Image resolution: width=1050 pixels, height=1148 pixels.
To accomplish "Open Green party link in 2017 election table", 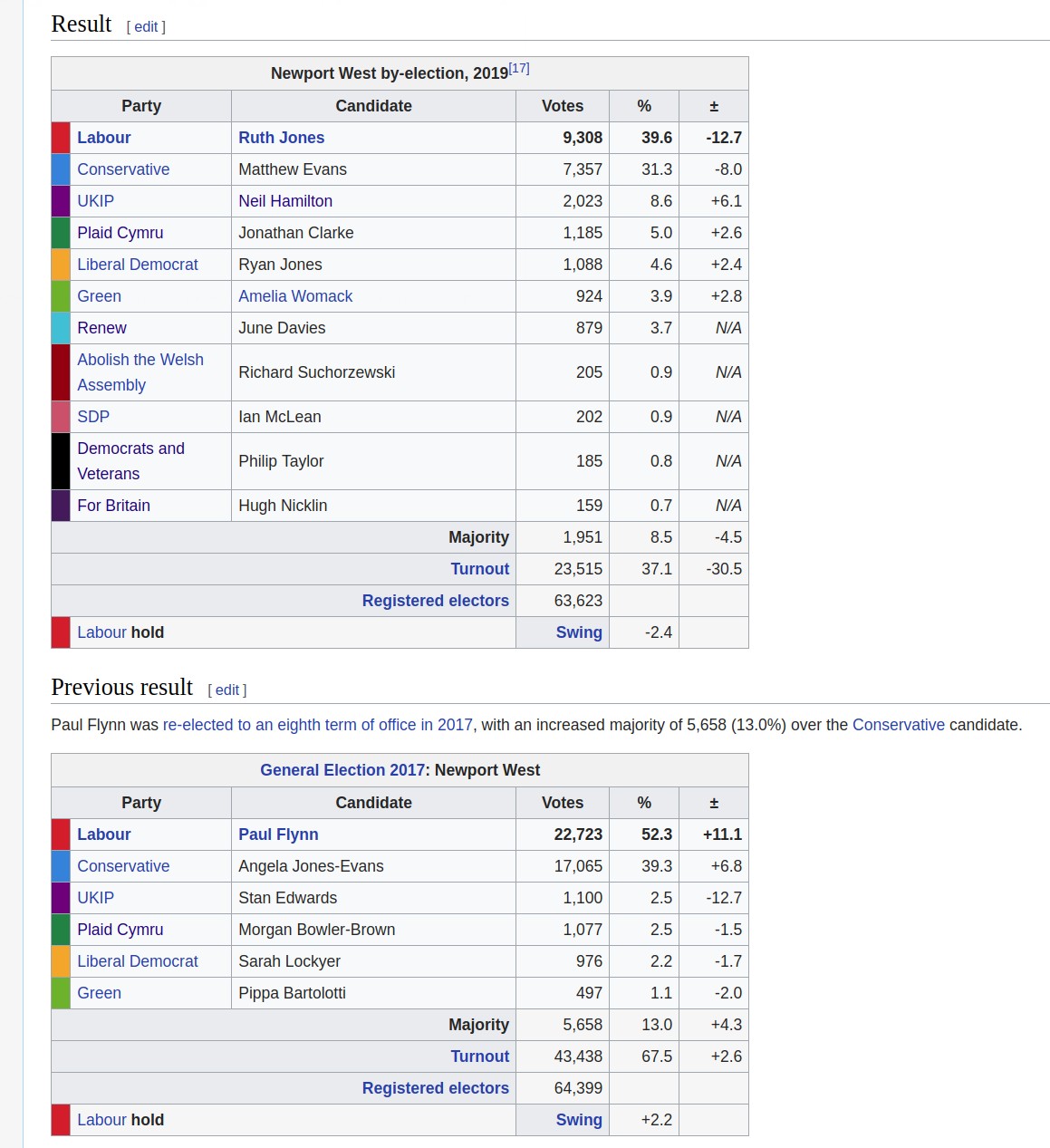I will pyautogui.click(x=99, y=993).
